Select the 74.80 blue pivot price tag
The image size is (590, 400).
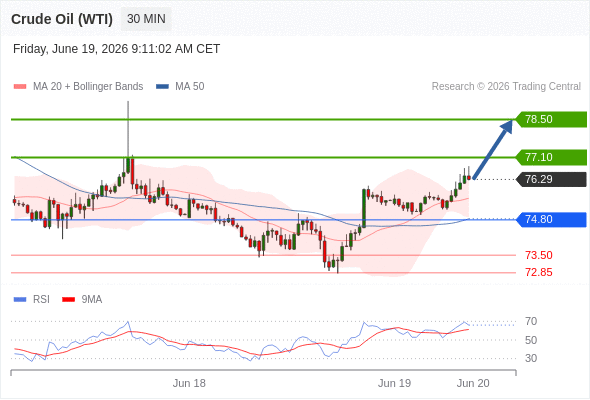[x=551, y=219]
